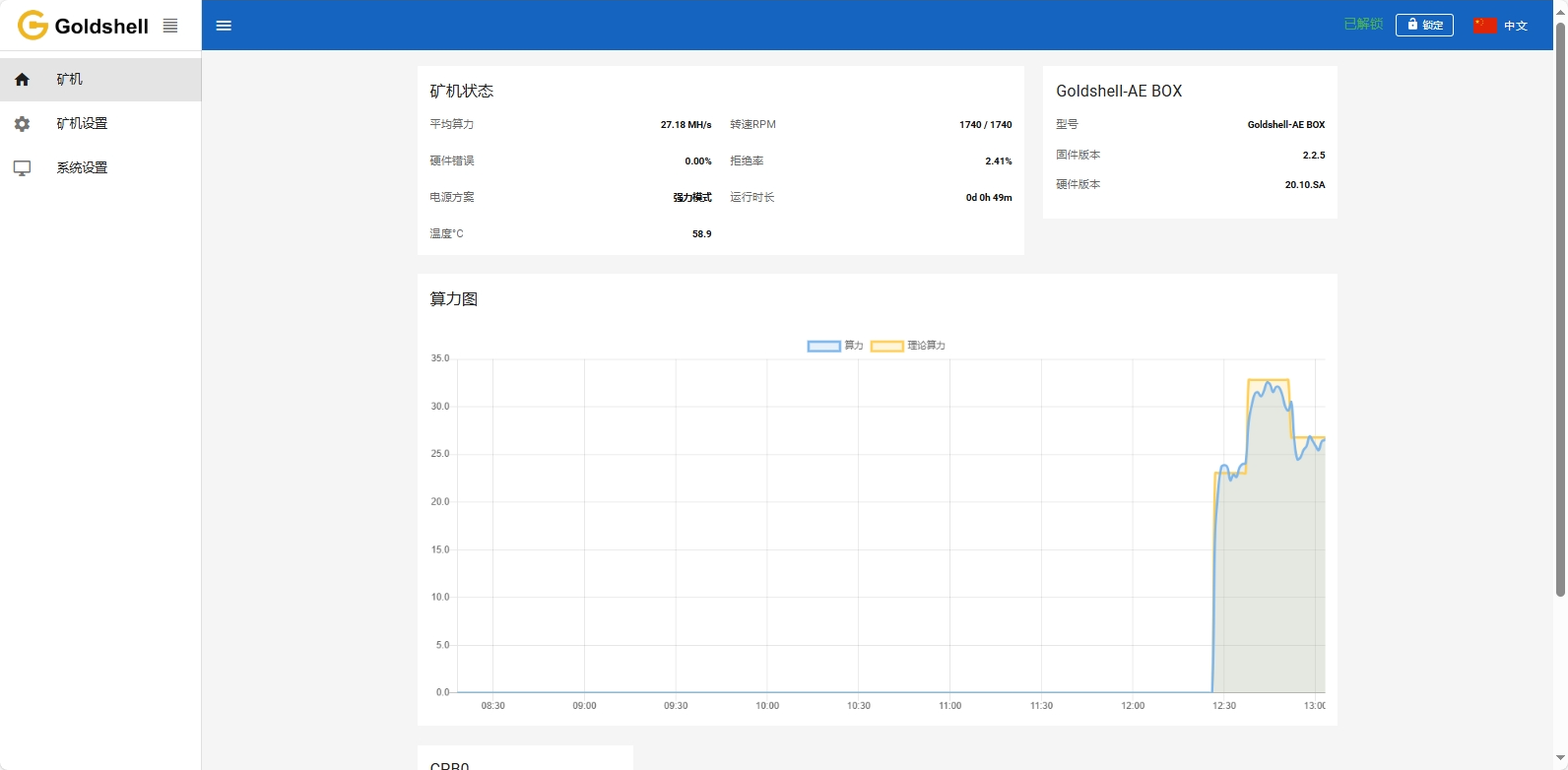Screen dimensions: 1568x770
Task: Toggle hamburger menu in blue header
Action: click(x=224, y=26)
